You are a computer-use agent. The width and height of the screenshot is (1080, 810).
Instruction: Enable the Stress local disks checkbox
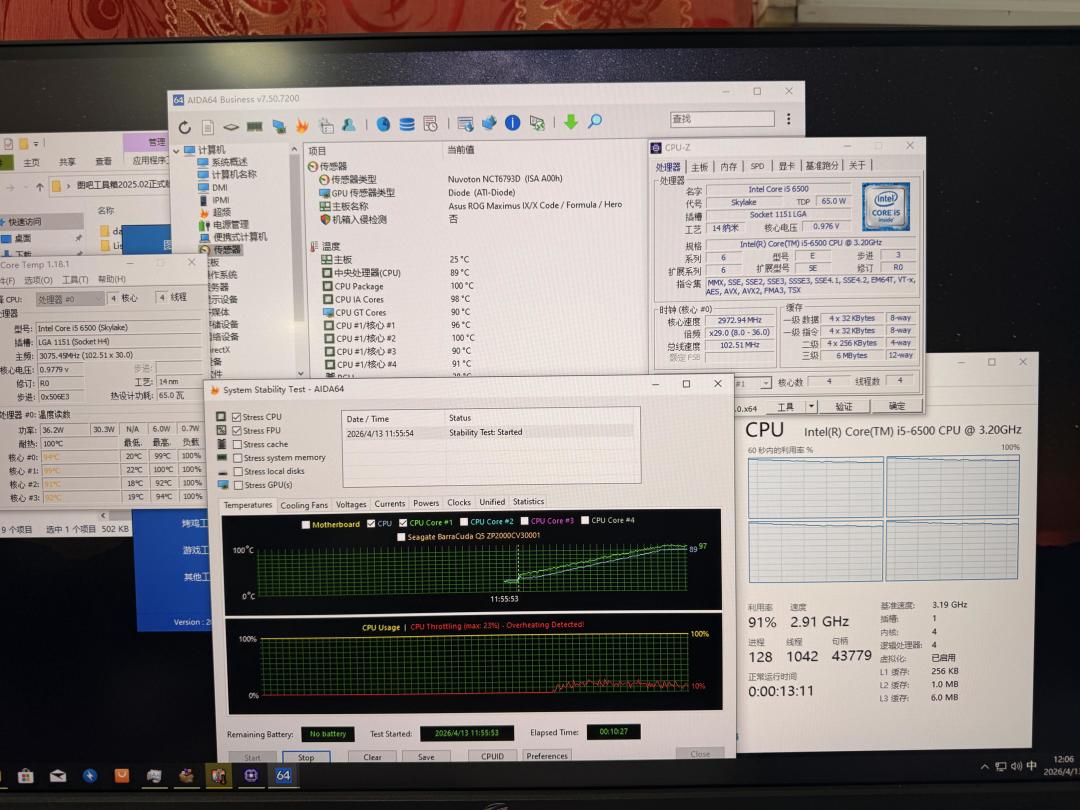pos(238,472)
